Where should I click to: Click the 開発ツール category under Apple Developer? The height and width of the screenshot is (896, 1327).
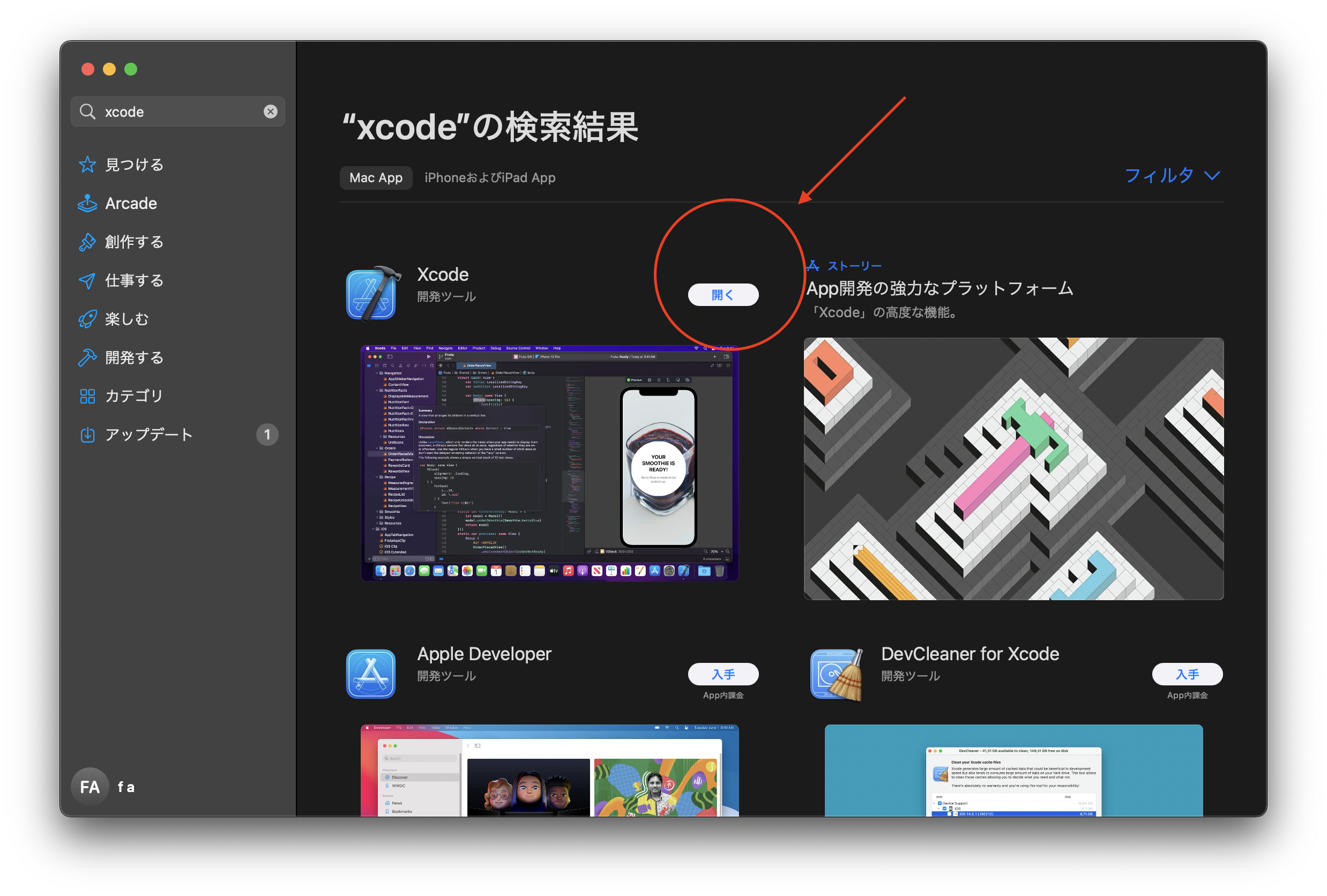click(x=446, y=676)
